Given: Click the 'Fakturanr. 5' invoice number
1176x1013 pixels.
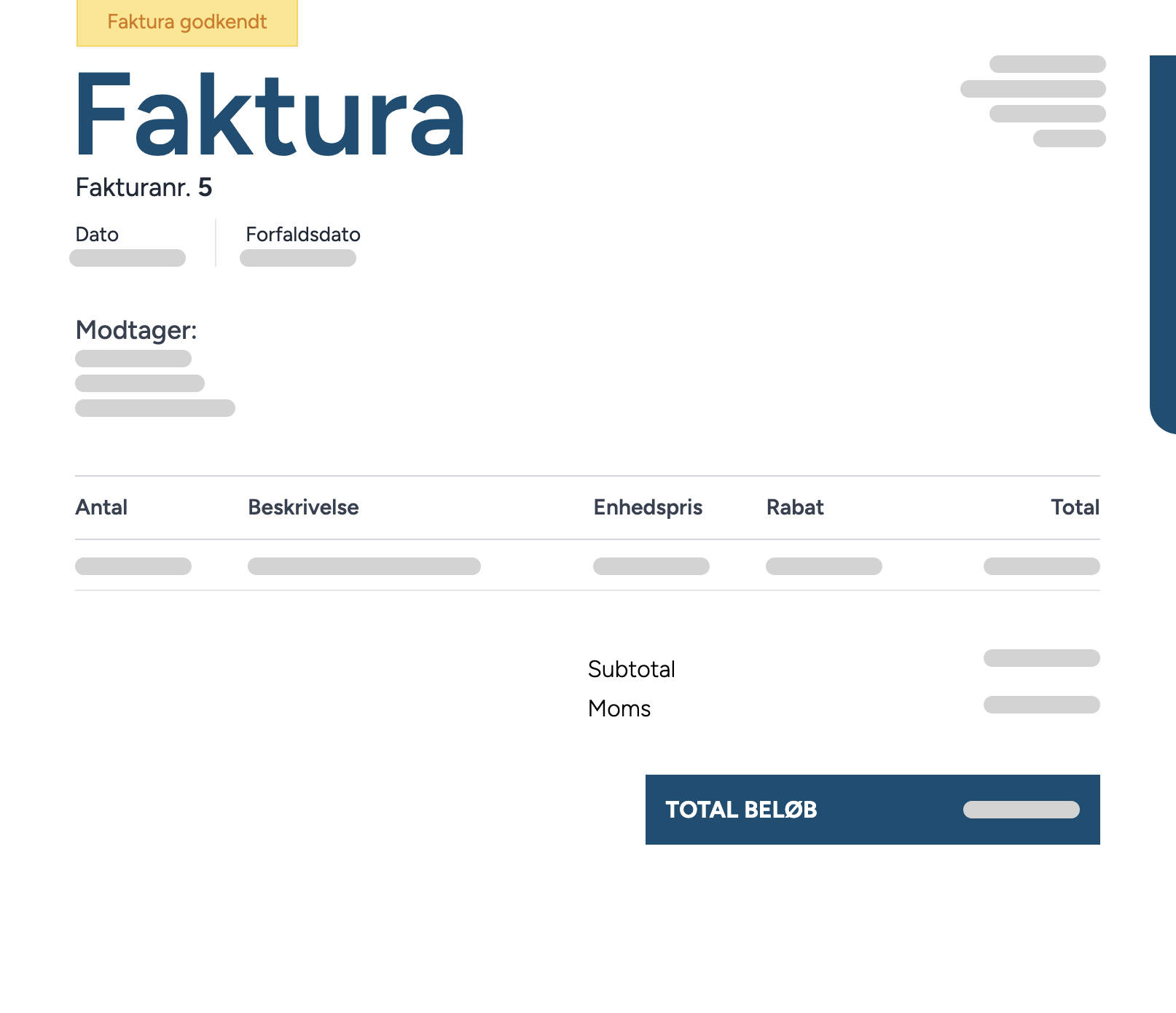Looking at the screenshot, I should click(144, 188).
